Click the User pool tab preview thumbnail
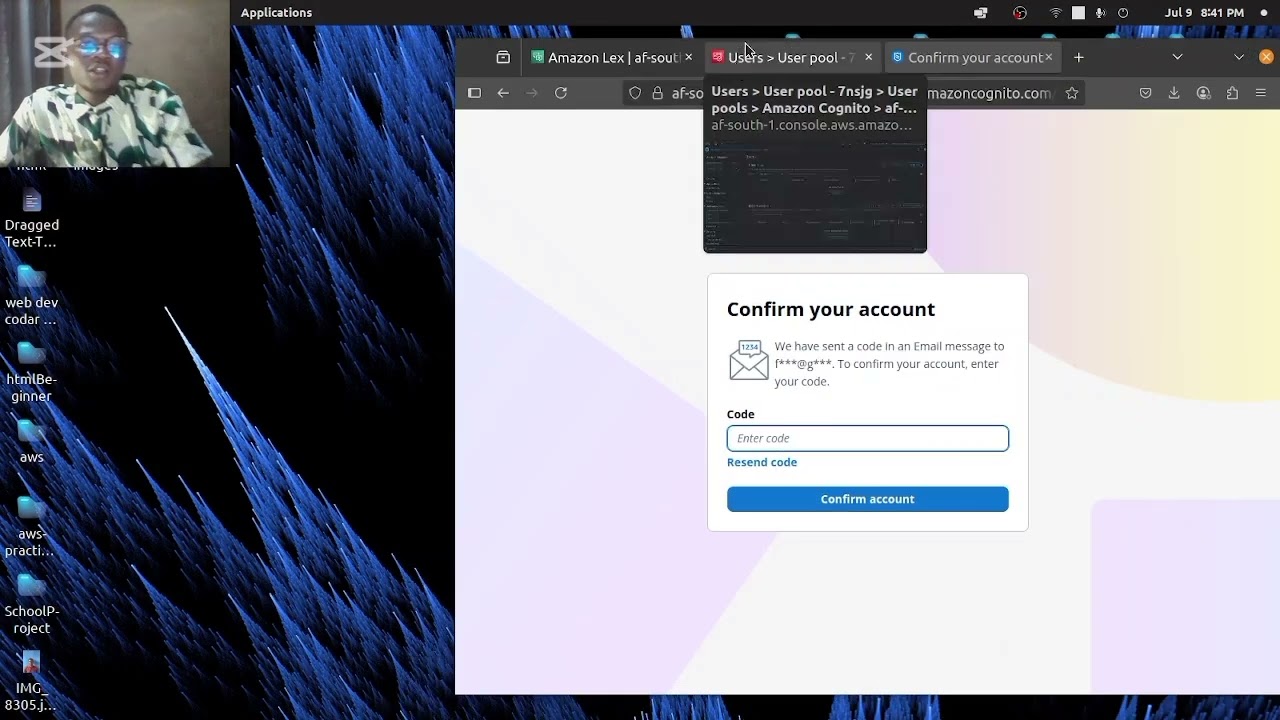The image size is (1280, 720). click(815, 196)
